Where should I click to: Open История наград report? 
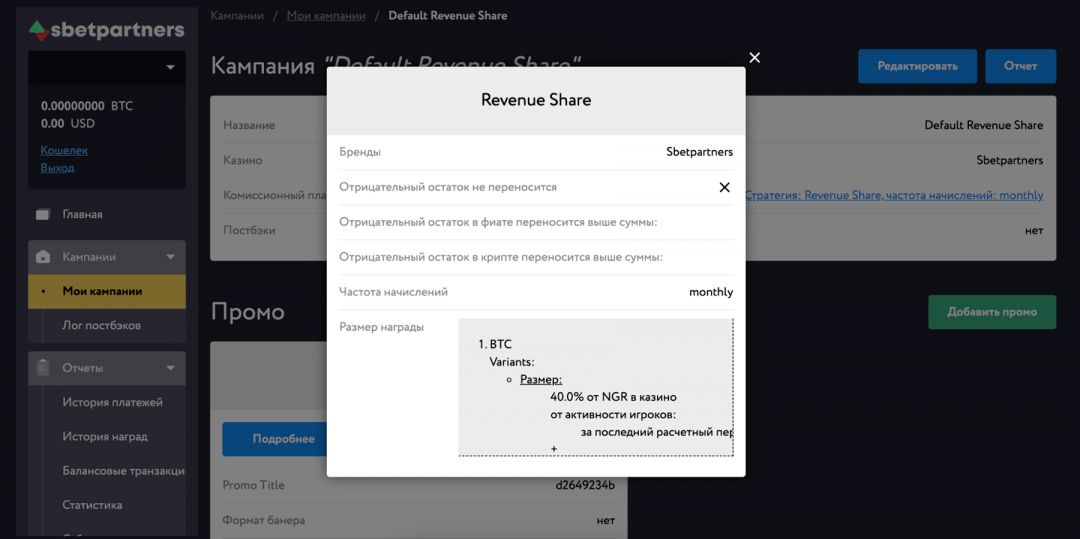(105, 436)
